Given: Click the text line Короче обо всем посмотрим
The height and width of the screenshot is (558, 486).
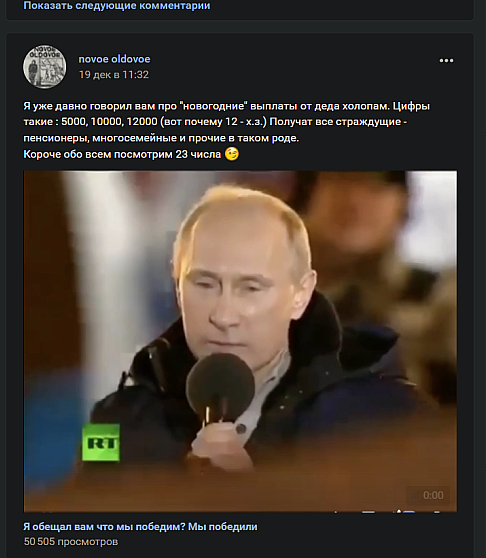Looking at the screenshot, I should [x=122, y=154].
